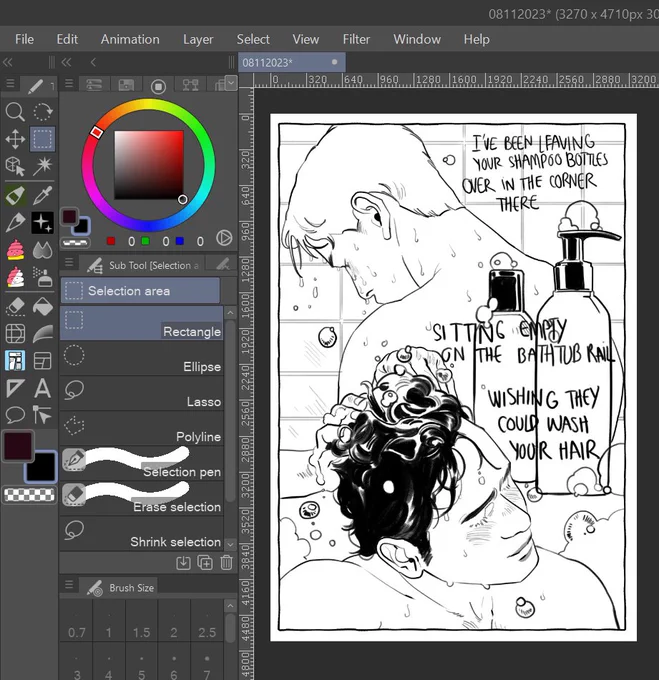Screen dimensions: 659x680
Task: Open the Animation menu
Action: [130, 39]
